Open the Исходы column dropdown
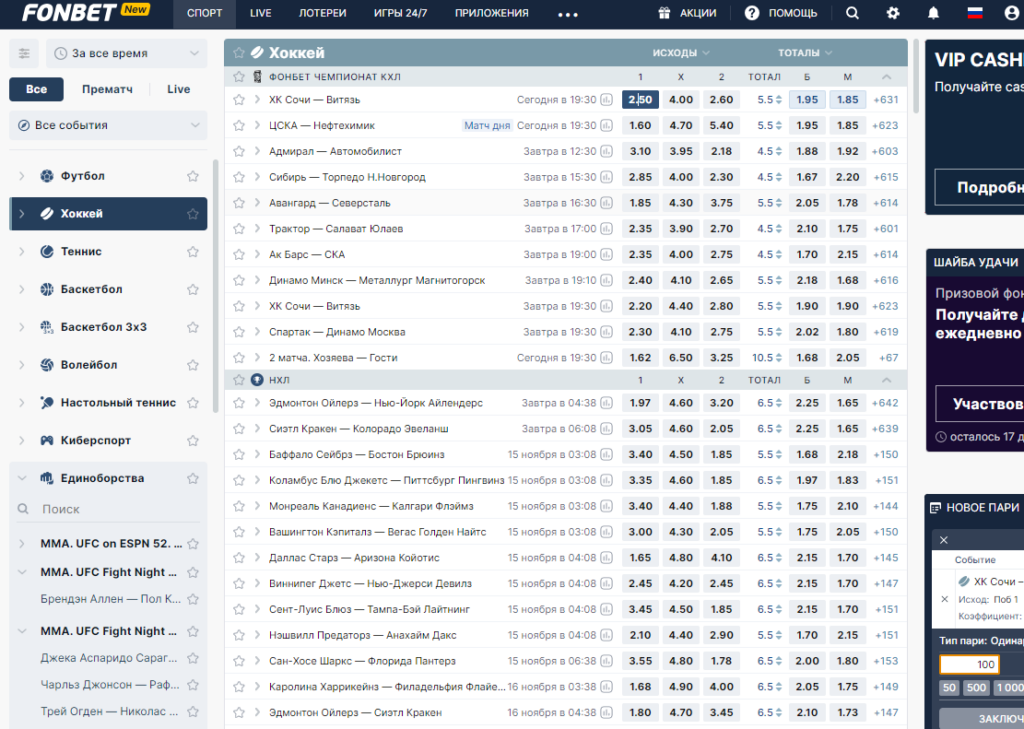This screenshot has height=729, width=1024. click(681, 52)
